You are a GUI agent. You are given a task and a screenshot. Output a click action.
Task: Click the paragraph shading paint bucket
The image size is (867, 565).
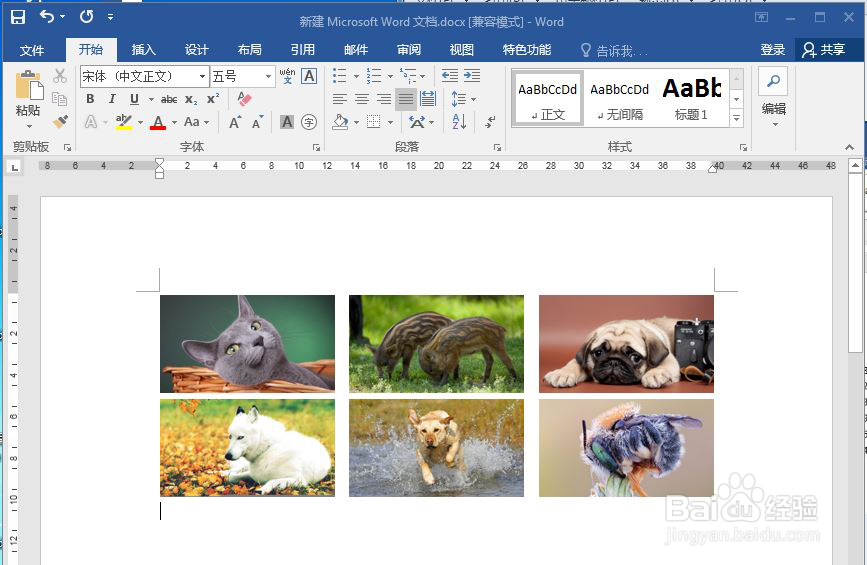click(x=340, y=122)
